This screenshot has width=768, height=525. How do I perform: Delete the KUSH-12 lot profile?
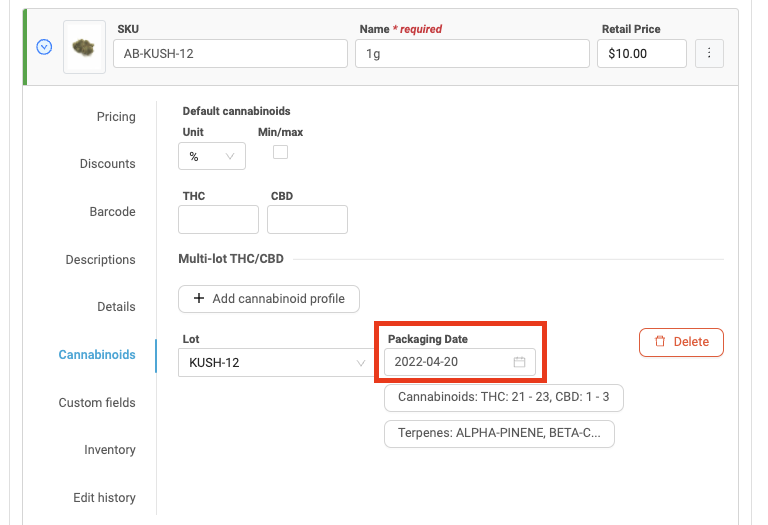[x=681, y=342]
